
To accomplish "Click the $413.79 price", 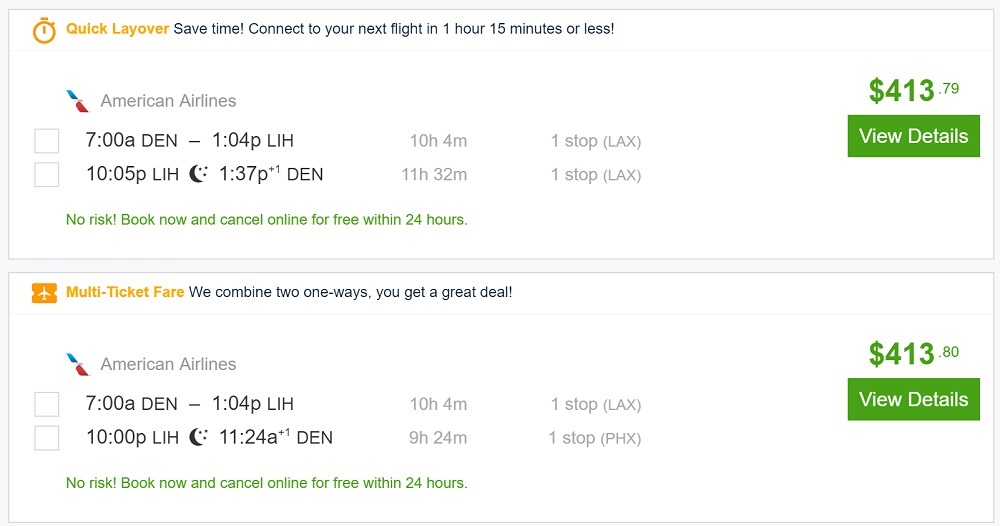I will pyautogui.click(x=913, y=91).
